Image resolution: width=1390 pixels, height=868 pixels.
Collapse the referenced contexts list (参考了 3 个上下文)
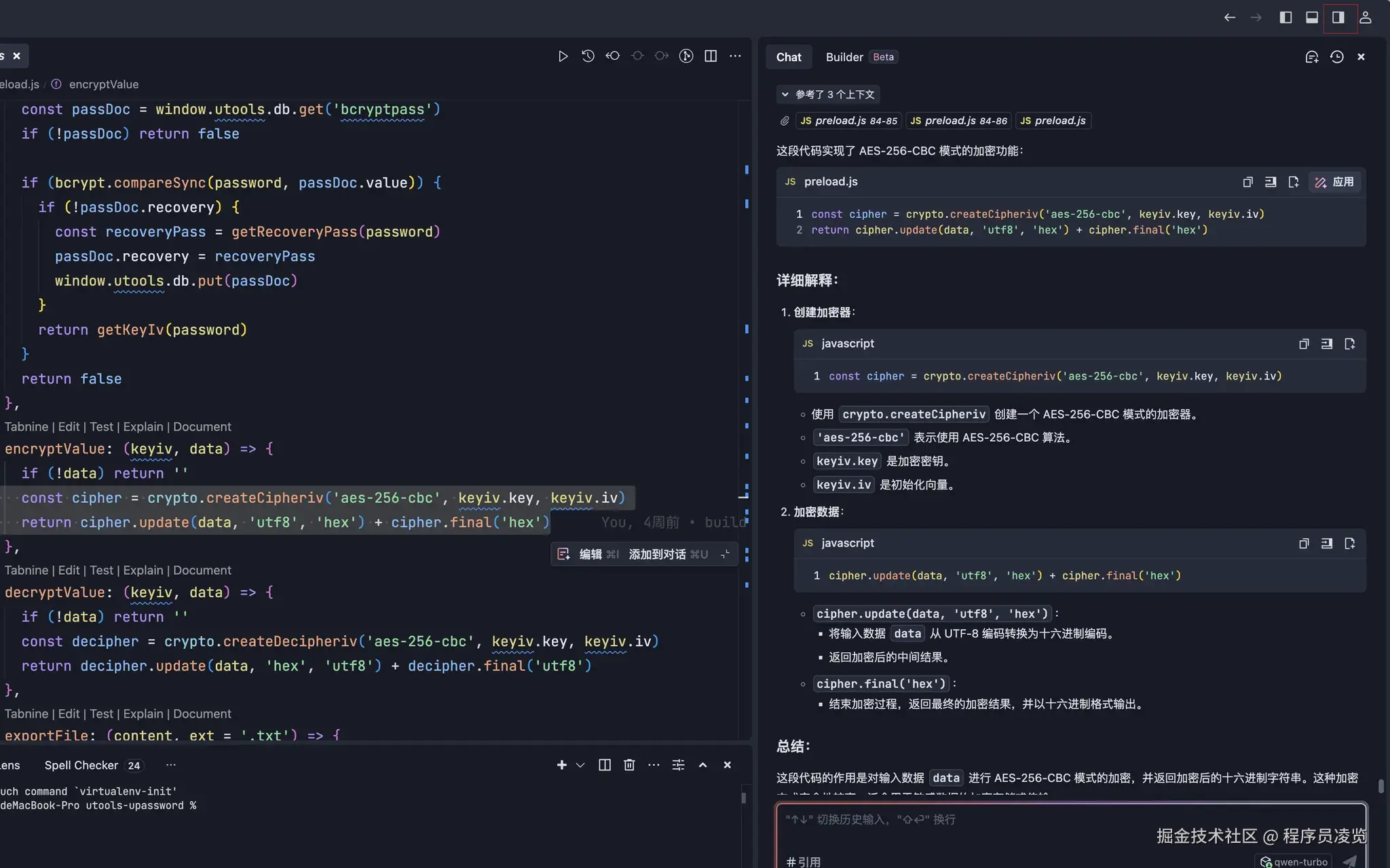[828, 94]
